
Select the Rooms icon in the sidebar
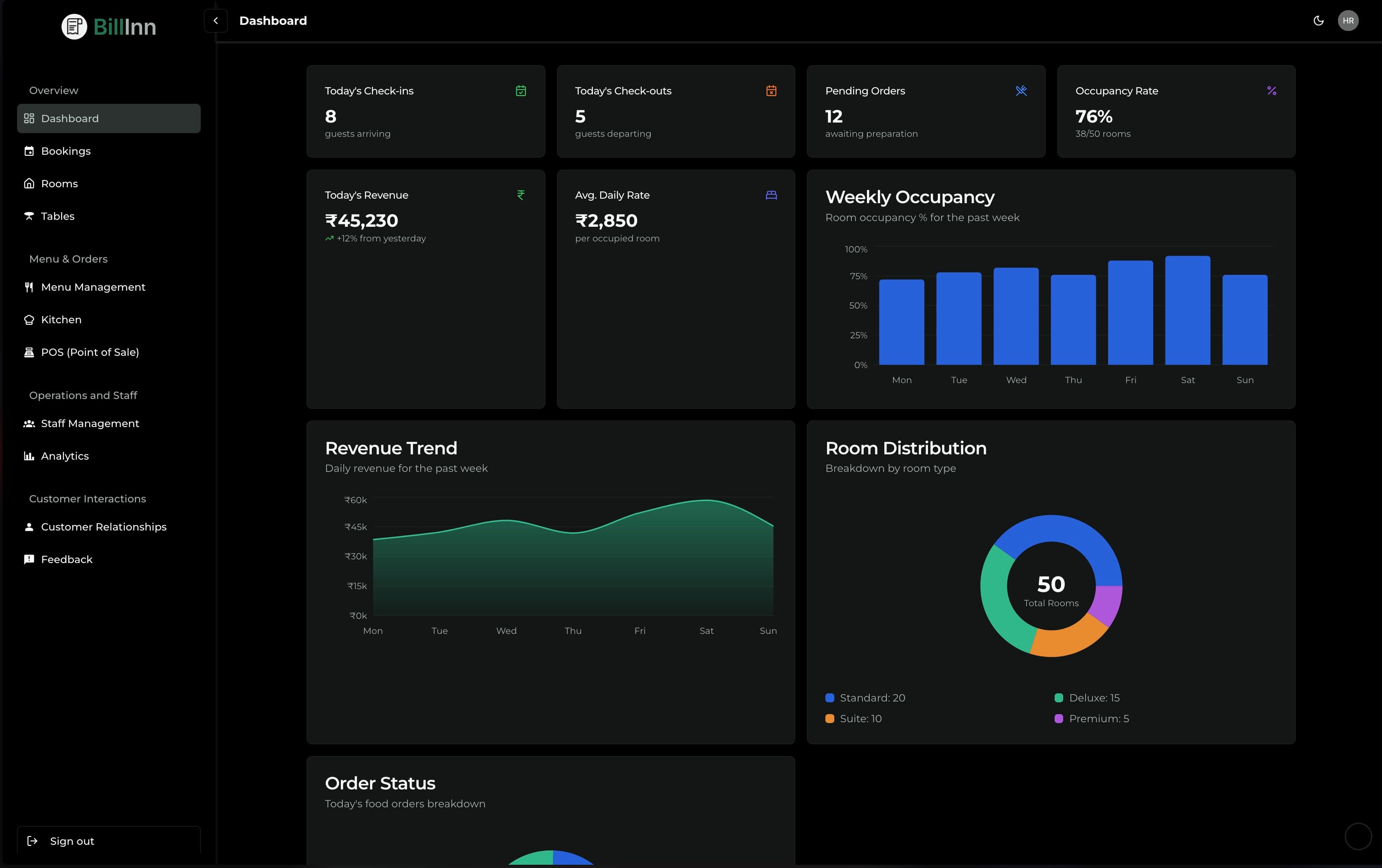(x=29, y=183)
